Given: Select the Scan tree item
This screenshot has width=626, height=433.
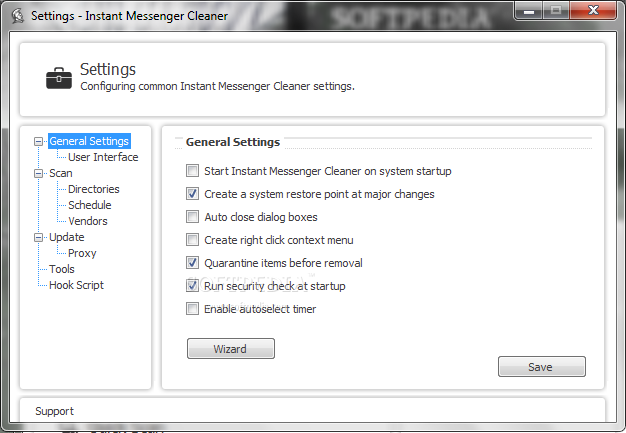Looking at the screenshot, I should 61,173.
